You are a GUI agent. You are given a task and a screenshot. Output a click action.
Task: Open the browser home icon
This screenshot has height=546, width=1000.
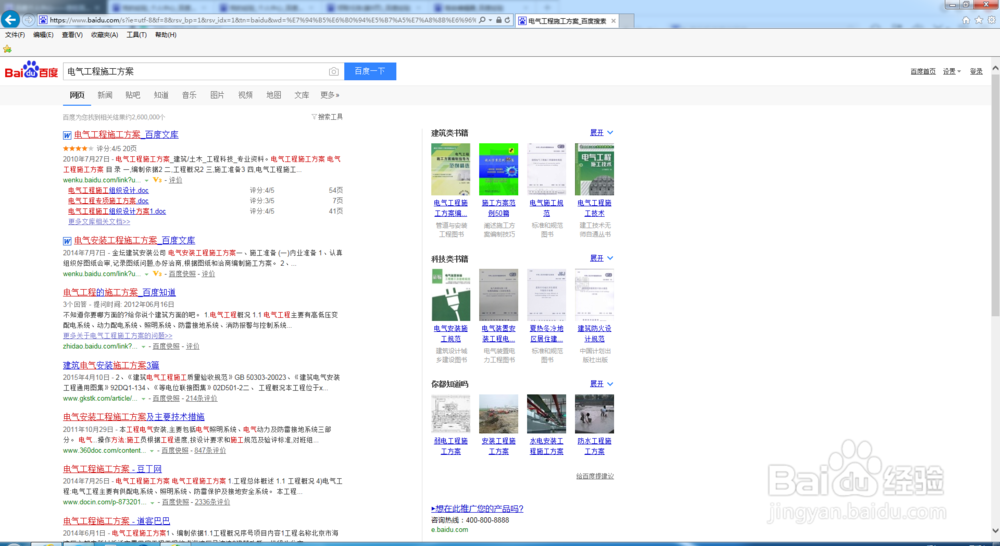tap(966, 20)
